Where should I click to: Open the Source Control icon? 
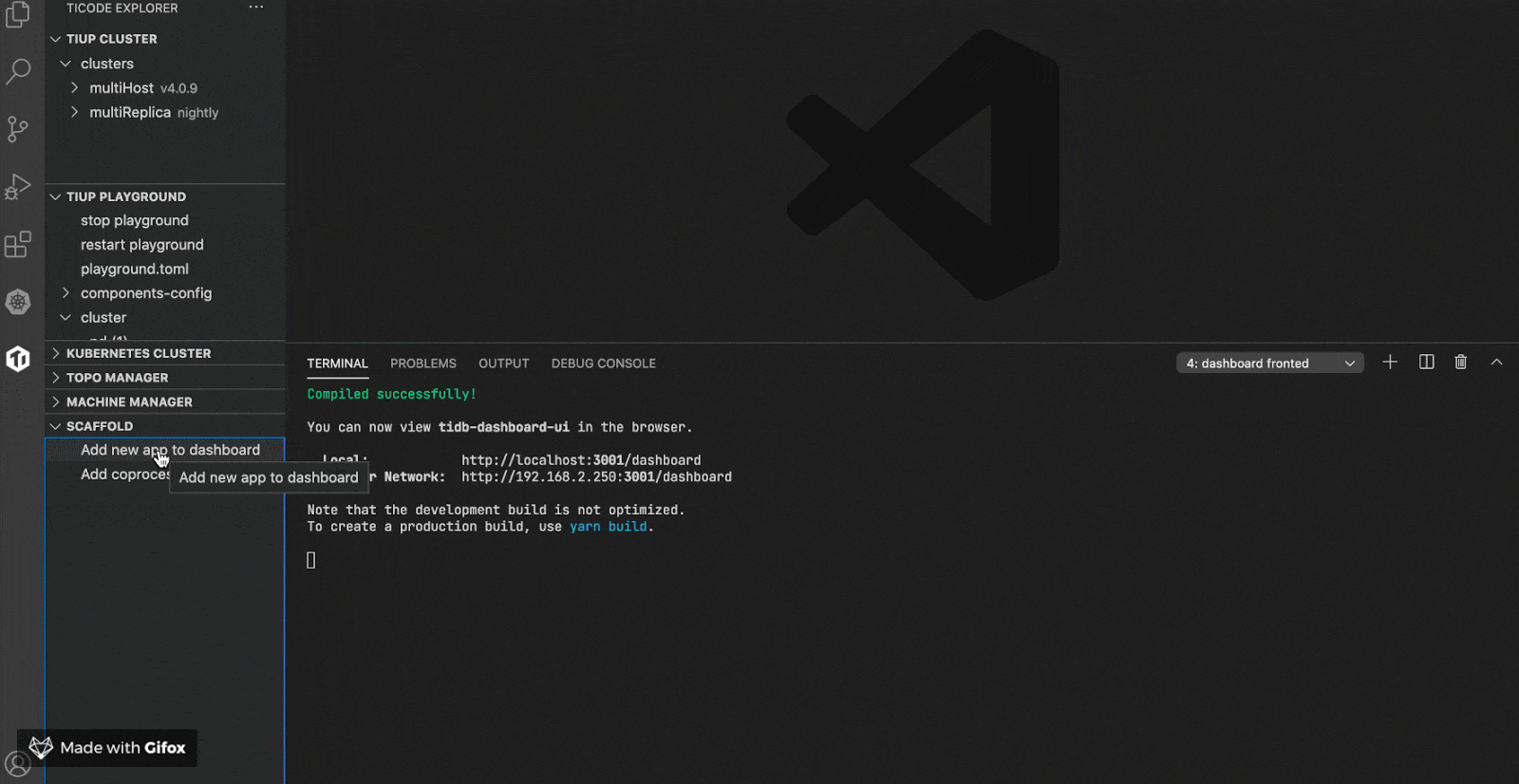pos(18,129)
